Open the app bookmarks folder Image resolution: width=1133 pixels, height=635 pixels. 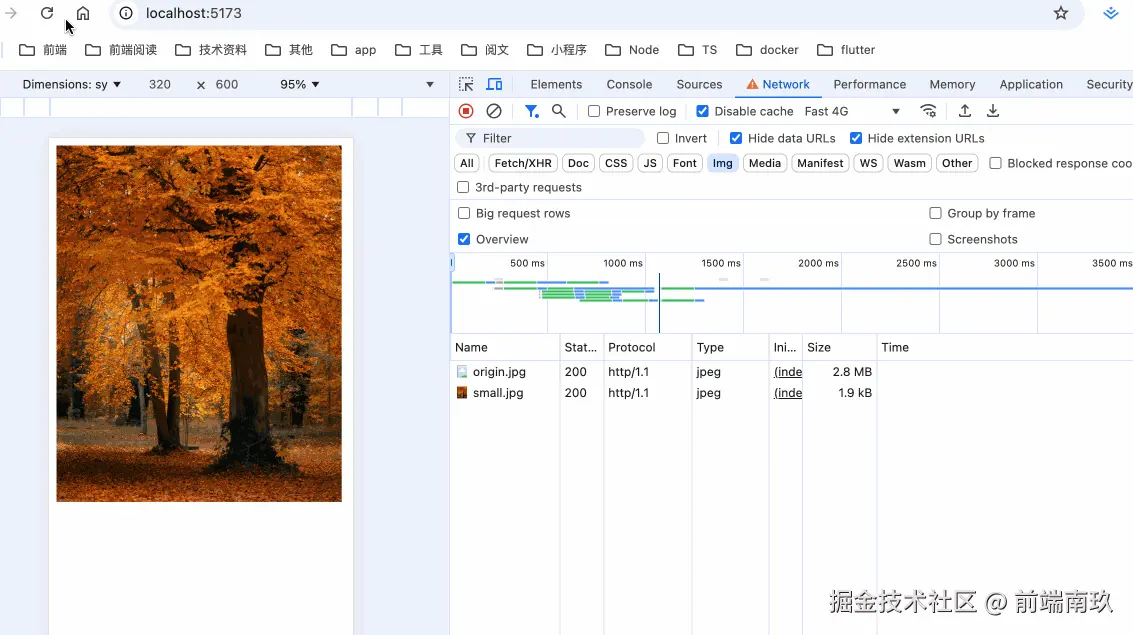[x=353, y=50]
